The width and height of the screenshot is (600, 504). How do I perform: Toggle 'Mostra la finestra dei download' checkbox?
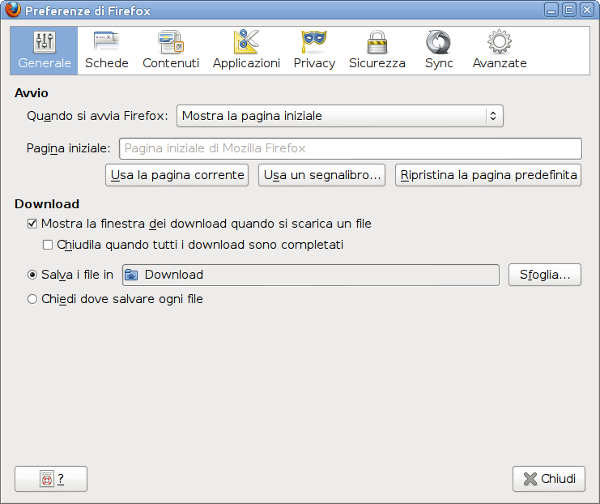[x=32, y=224]
